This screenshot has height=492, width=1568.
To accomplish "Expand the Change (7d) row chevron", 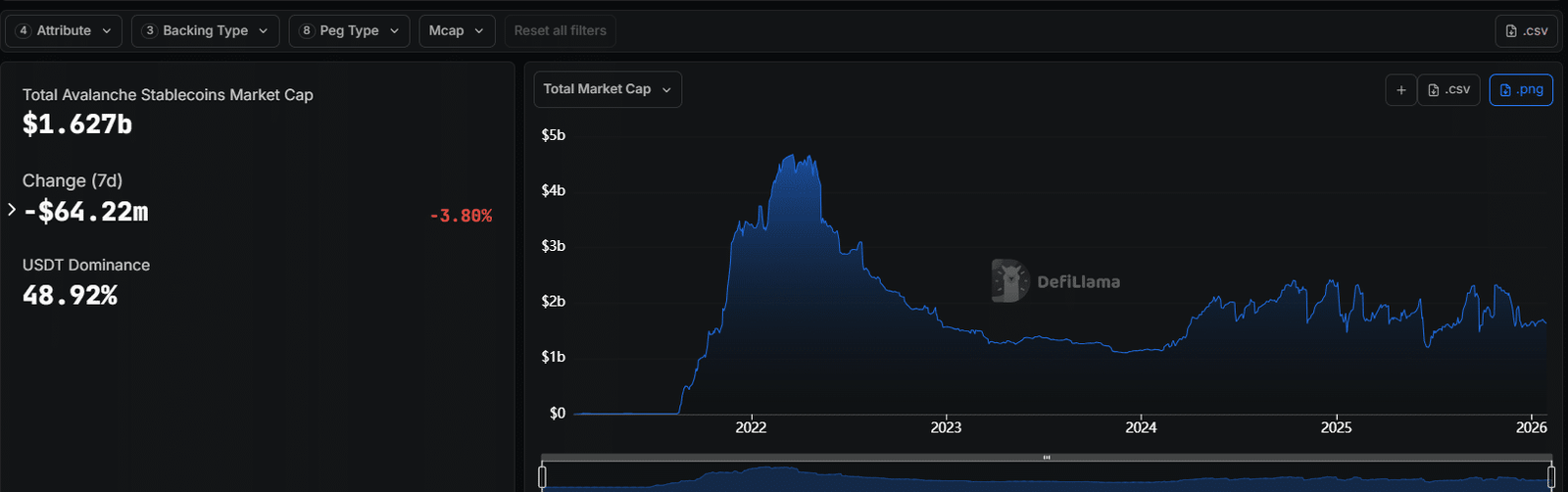I will pos(12,210).
